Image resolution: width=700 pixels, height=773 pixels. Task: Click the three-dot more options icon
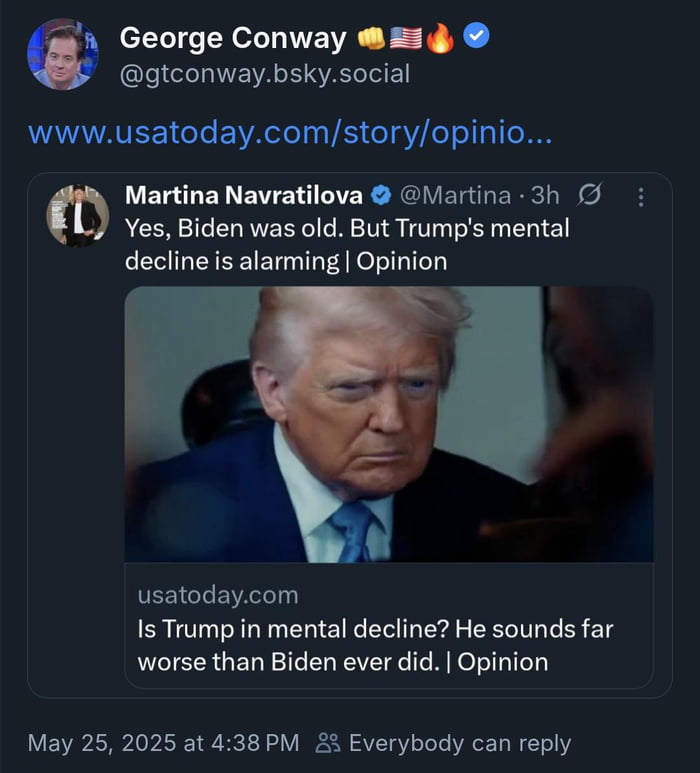[x=641, y=197]
